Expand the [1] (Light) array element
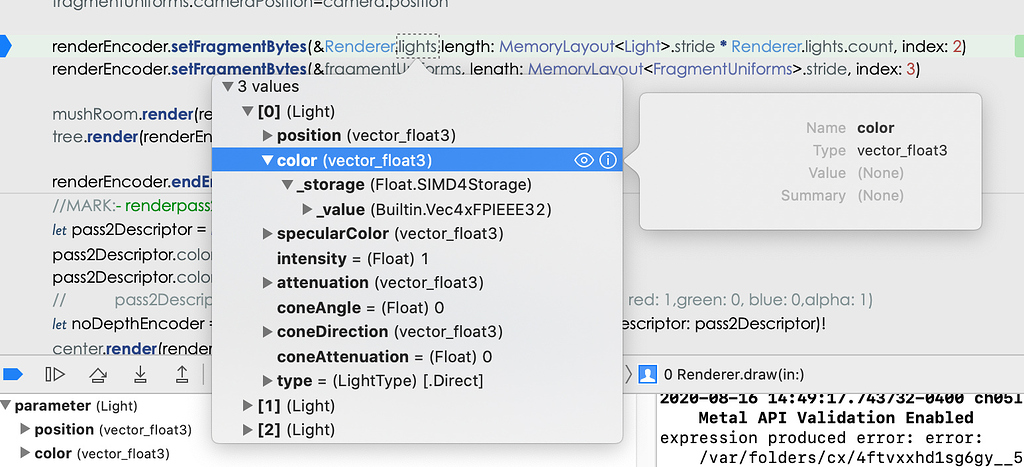The height and width of the screenshot is (467, 1024). pos(249,405)
